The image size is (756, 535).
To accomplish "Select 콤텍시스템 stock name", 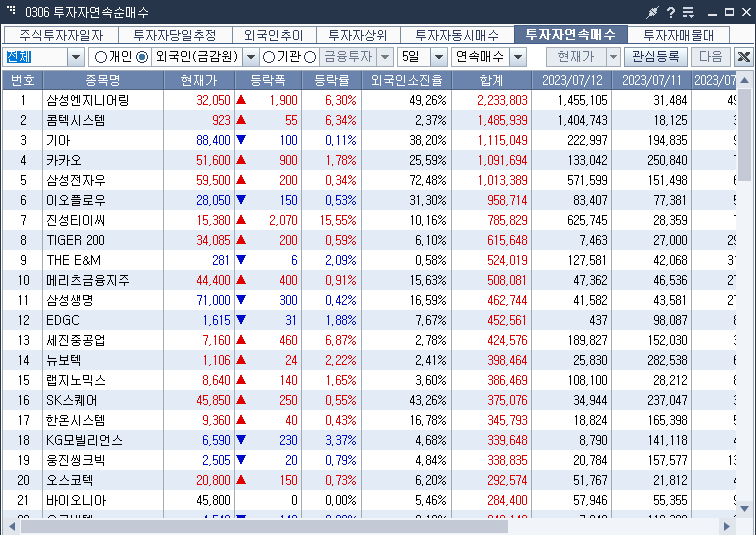I will pyautogui.click(x=76, y=120).
